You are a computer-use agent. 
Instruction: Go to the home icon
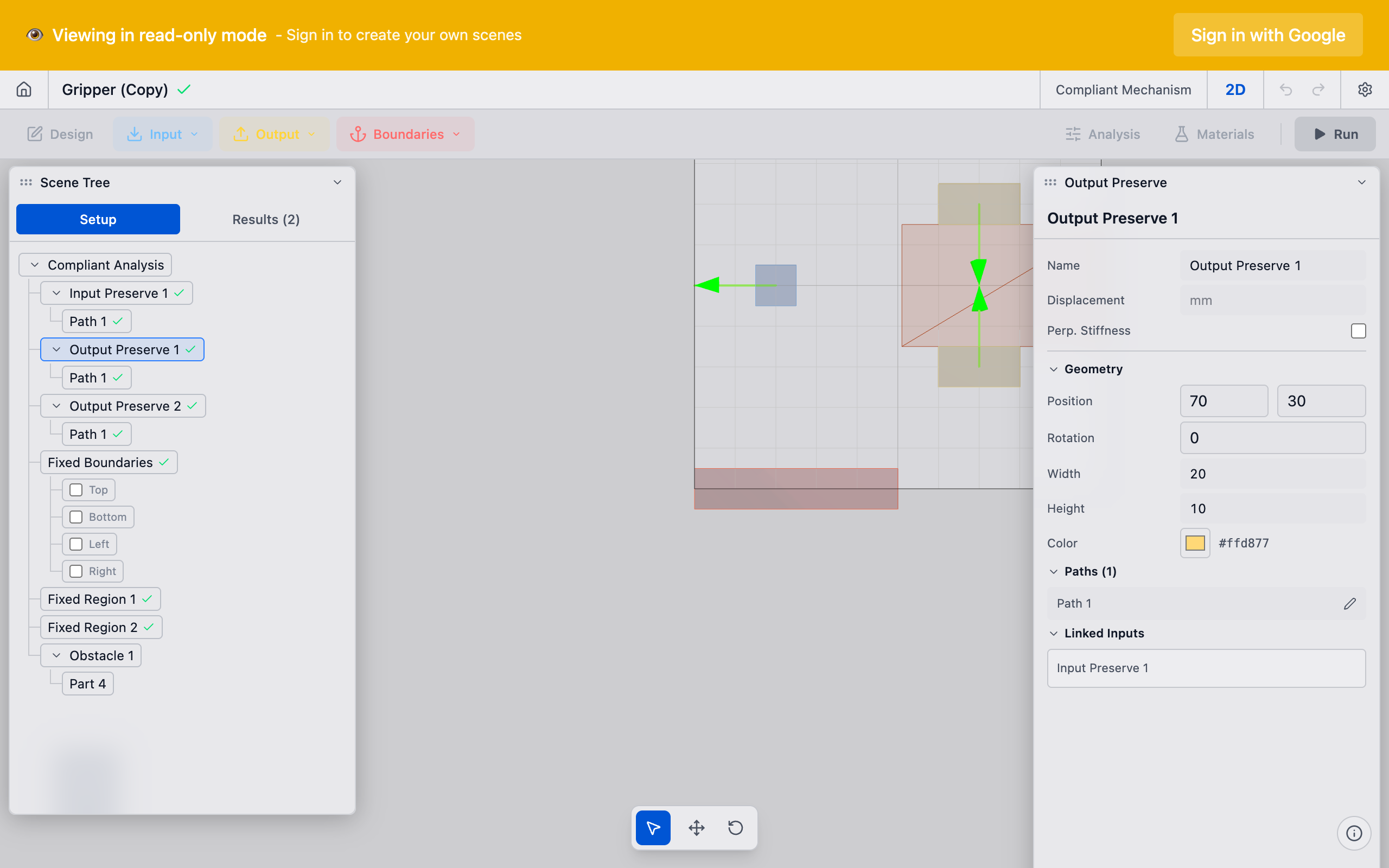(23, 90)
